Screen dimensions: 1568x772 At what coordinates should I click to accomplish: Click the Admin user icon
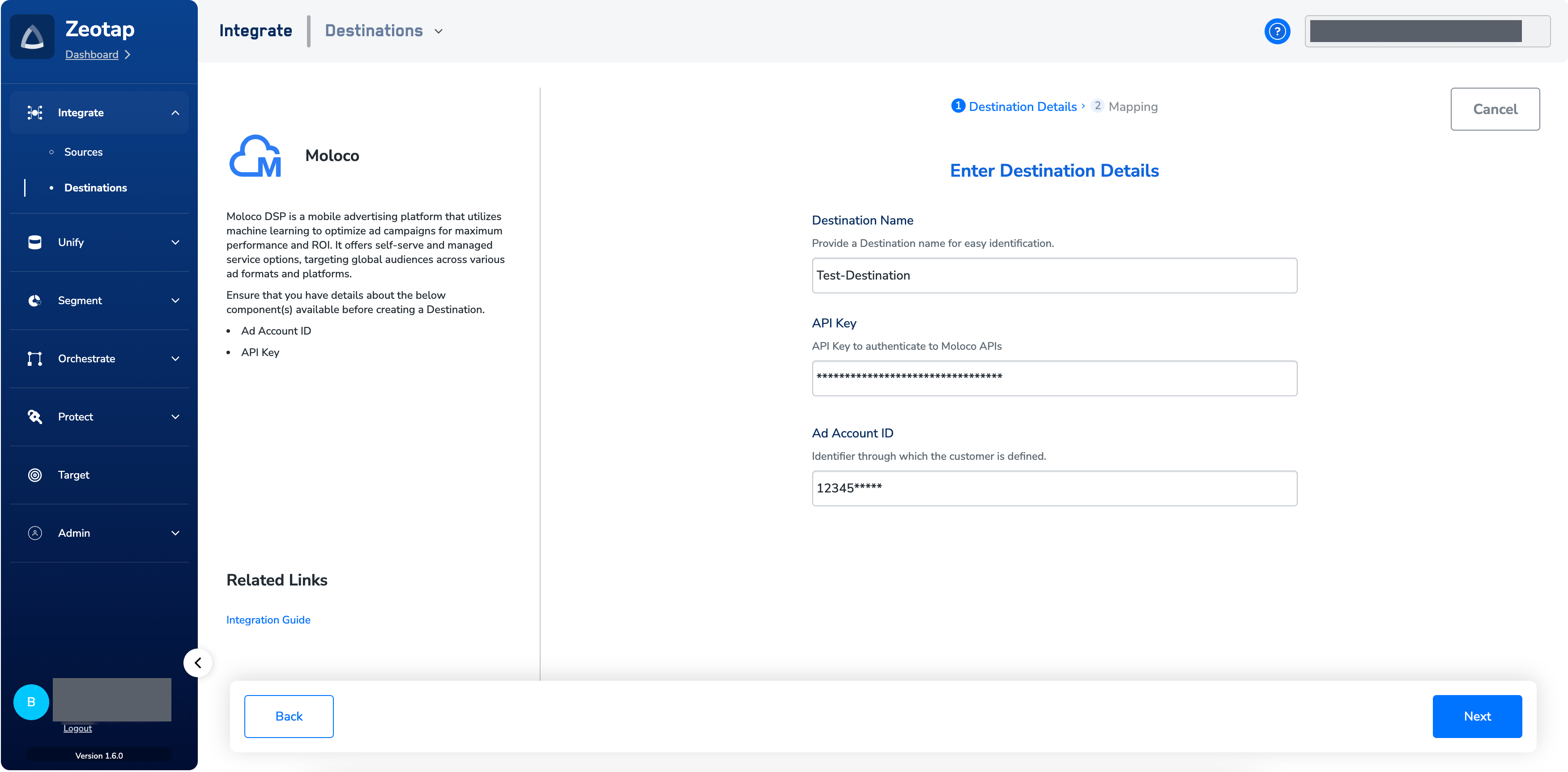[35, 533]
